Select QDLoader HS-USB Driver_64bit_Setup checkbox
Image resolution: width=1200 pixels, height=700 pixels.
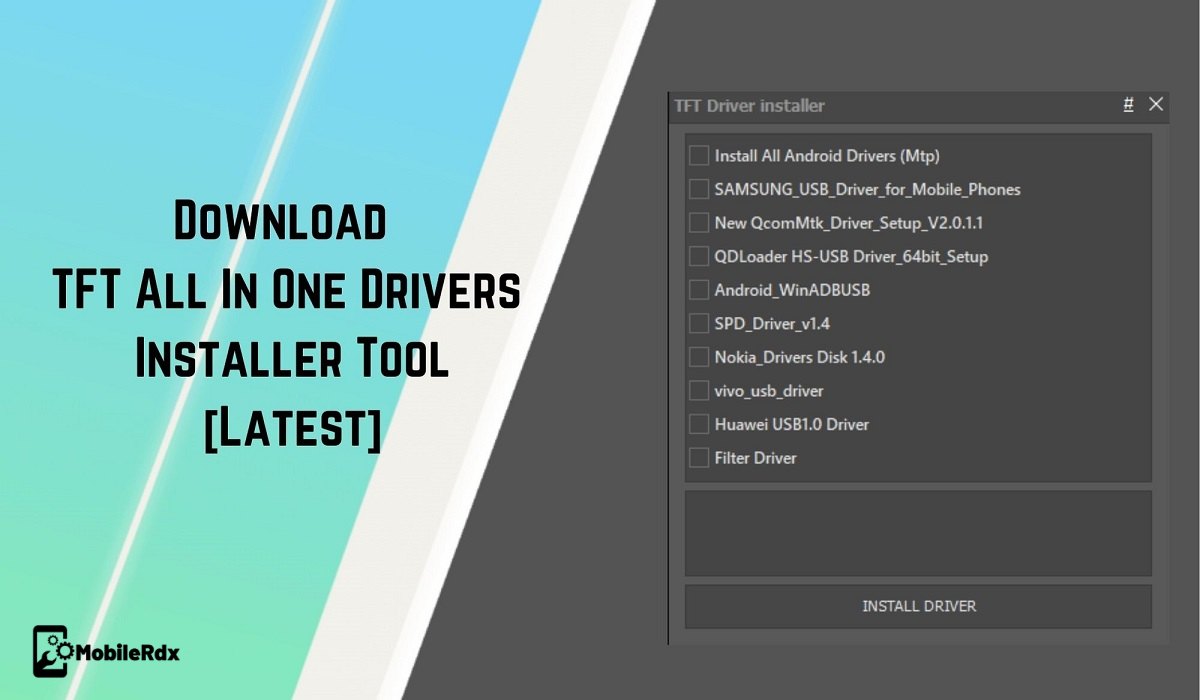[698, 256]
